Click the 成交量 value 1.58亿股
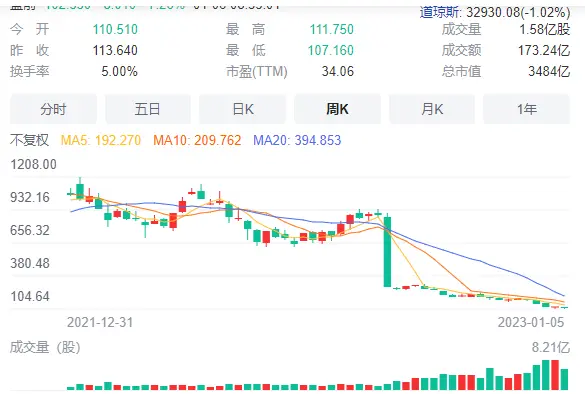This screenshot has height=394, width=585. pos(545,29)
